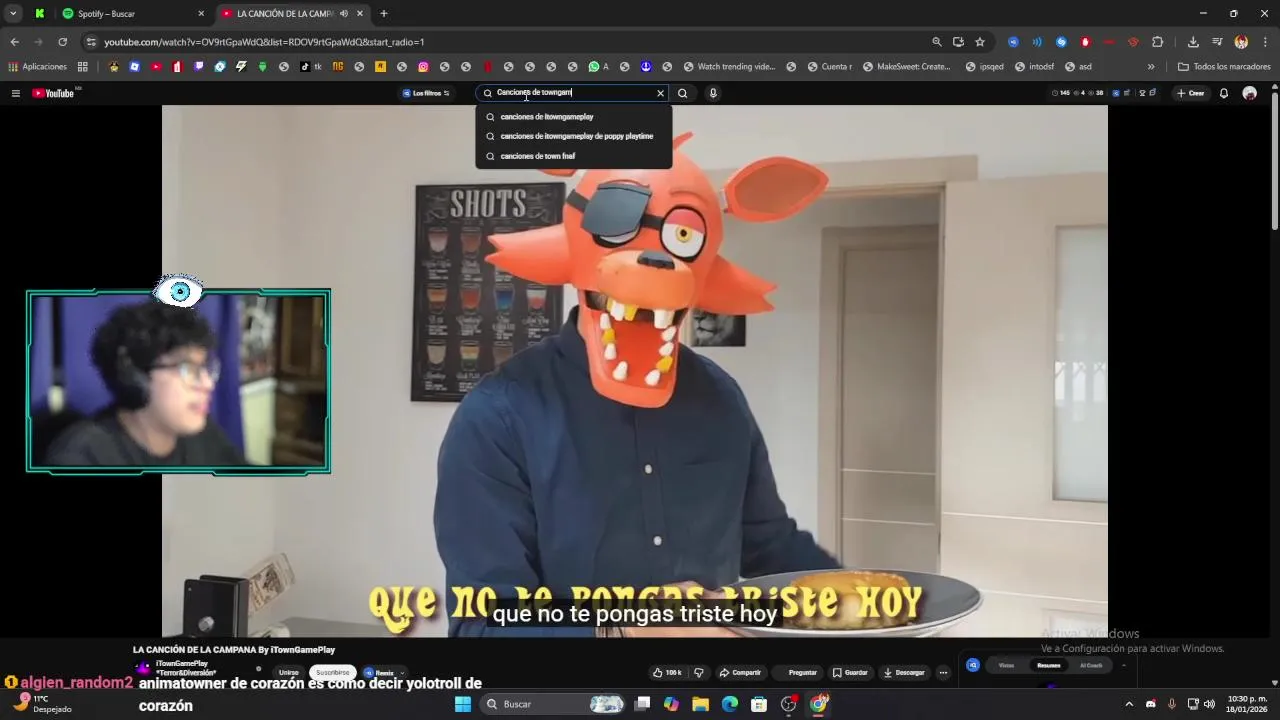The width and height of the screenshot is (1280, 720).
Task: Bookmark this page with the star icon
Action: tap(980, 42)
